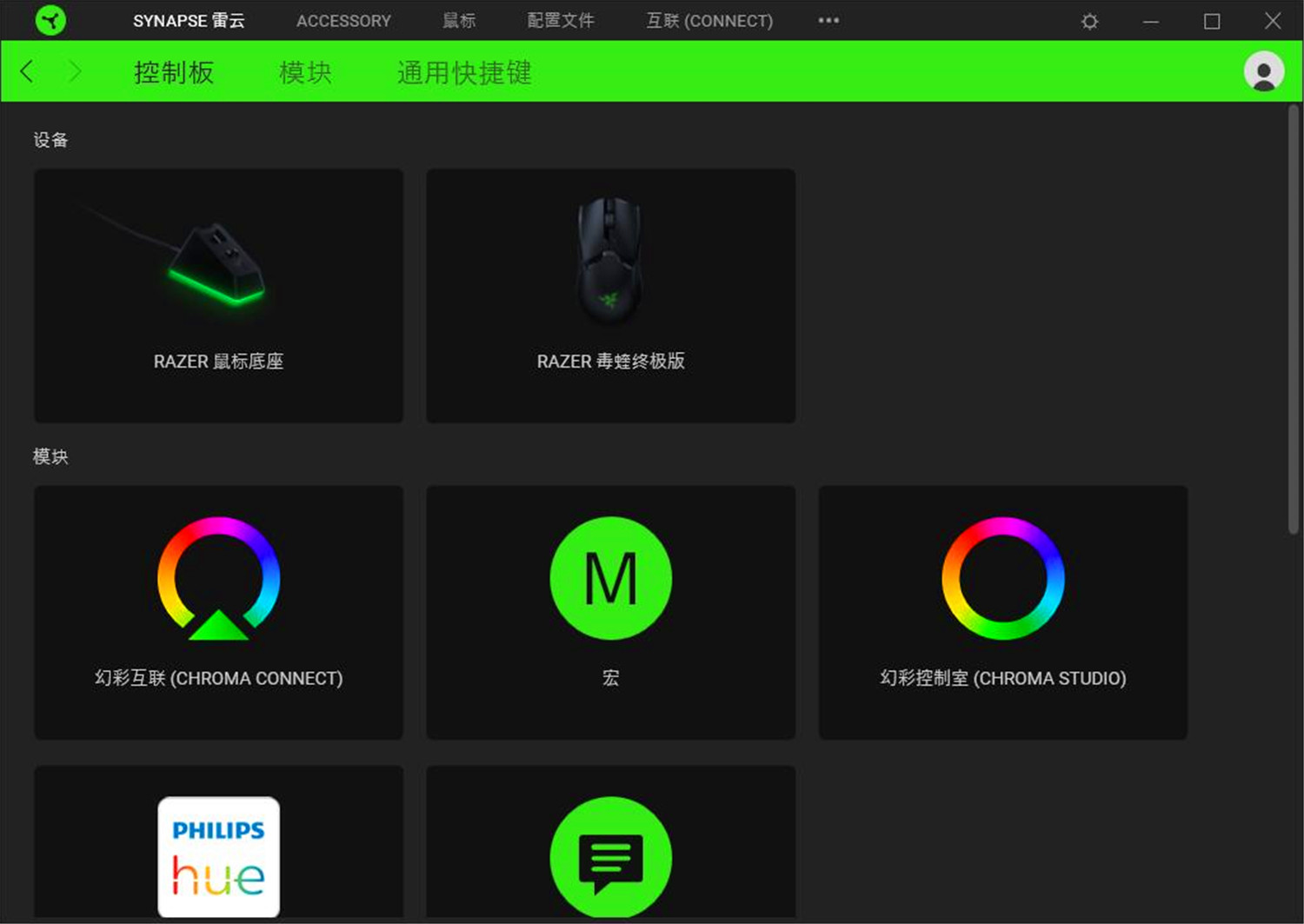Screen dimensions: 1304x924
Task: Go forward with the right arrow
Action: point(75,71)
